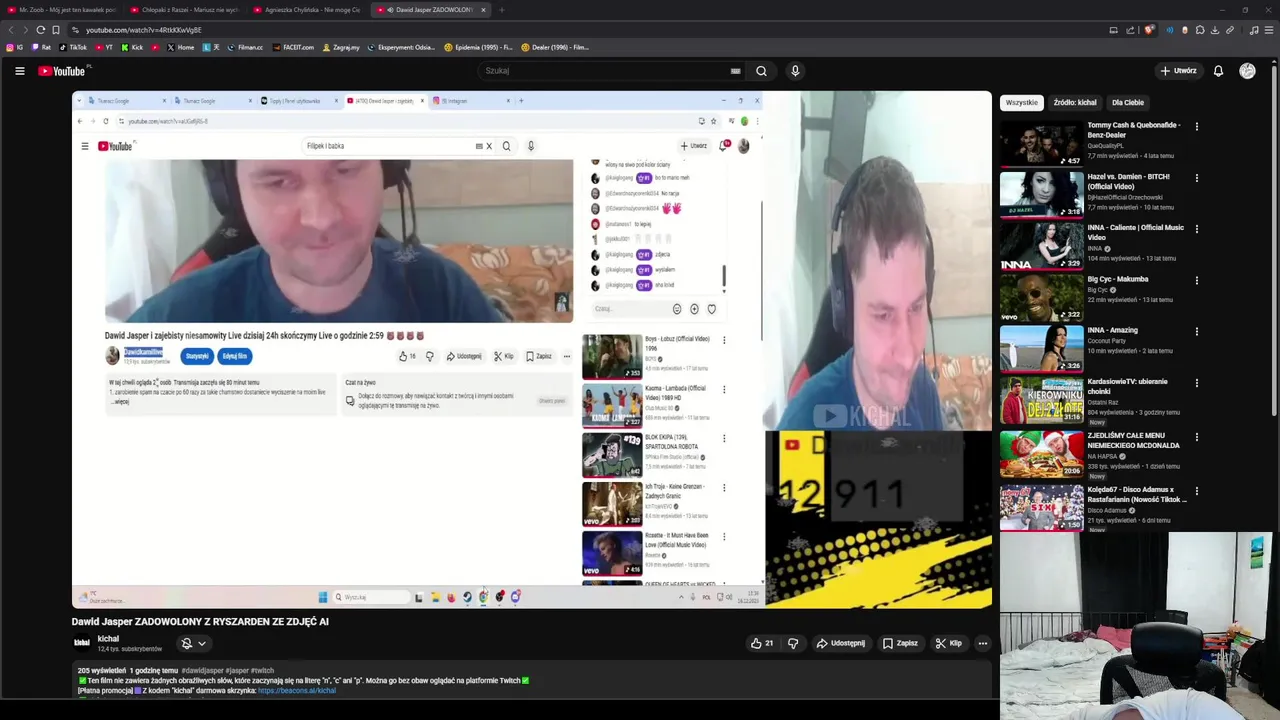Open options menu for KardasiowieTV video
1280x720 pixels.
tap(1196, 384)
